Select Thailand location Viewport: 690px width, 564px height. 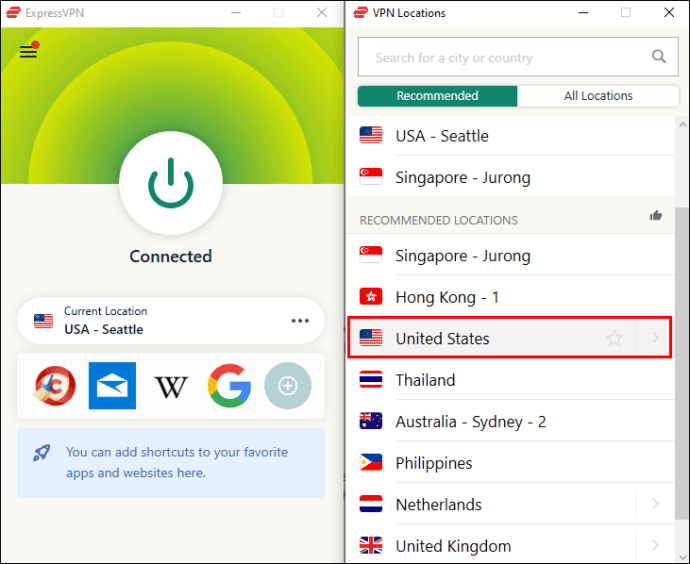pos(510,380)
